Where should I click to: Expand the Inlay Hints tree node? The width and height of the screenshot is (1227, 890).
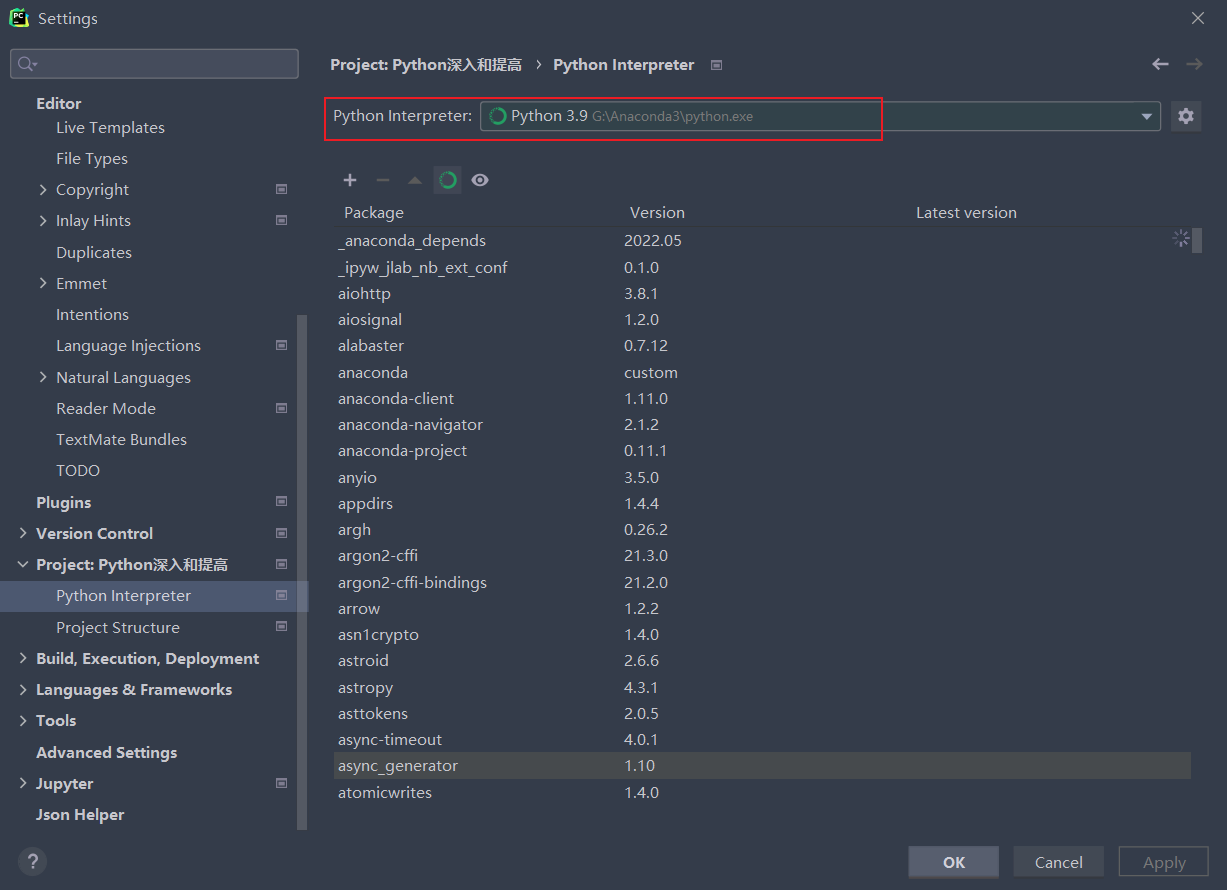(x=43, y=220)
